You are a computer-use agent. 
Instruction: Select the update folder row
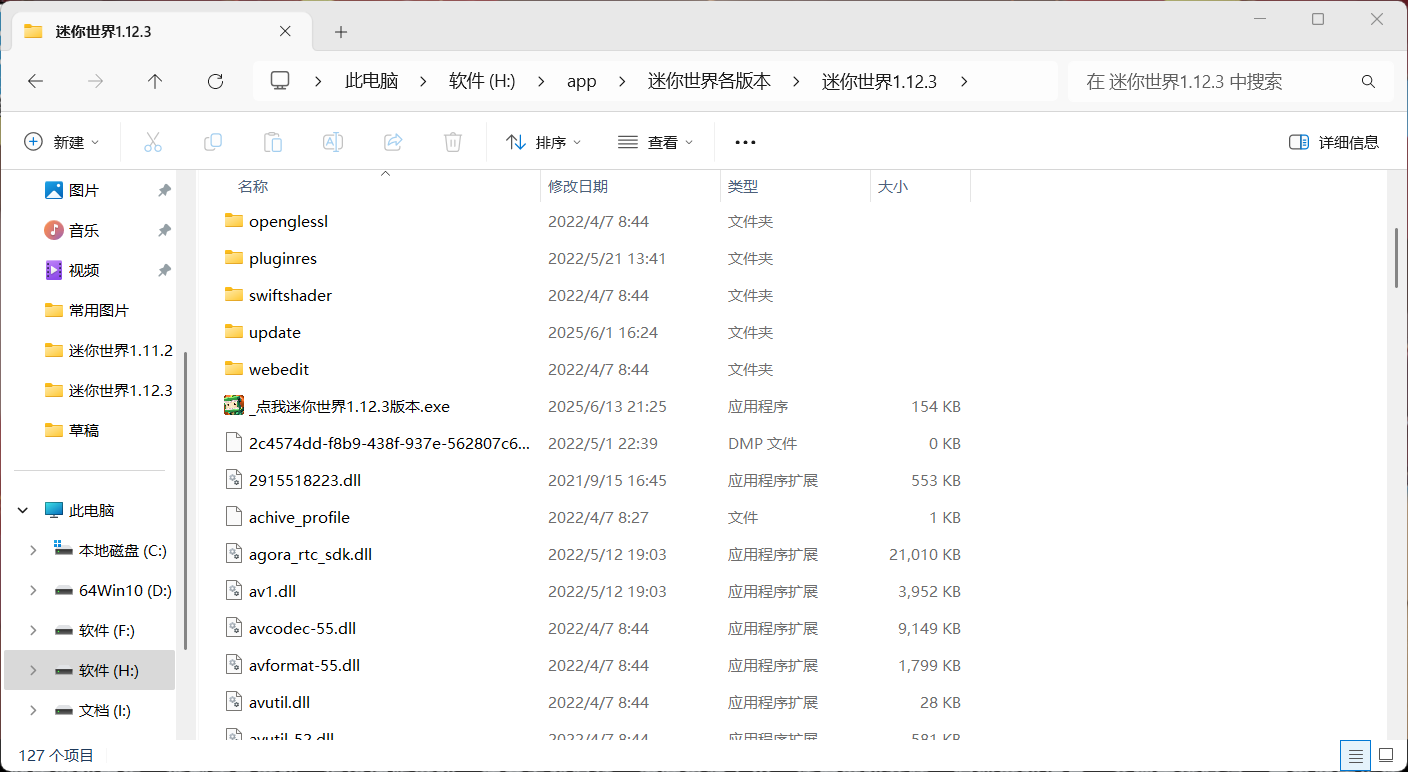click(x=595, y=332)
